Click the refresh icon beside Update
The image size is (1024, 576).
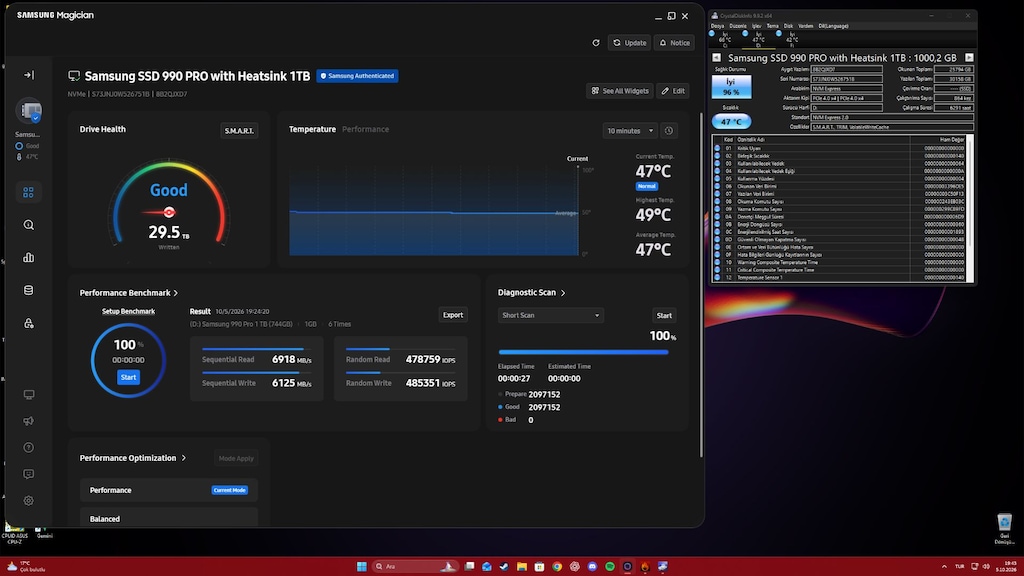[x=596, y=43]
